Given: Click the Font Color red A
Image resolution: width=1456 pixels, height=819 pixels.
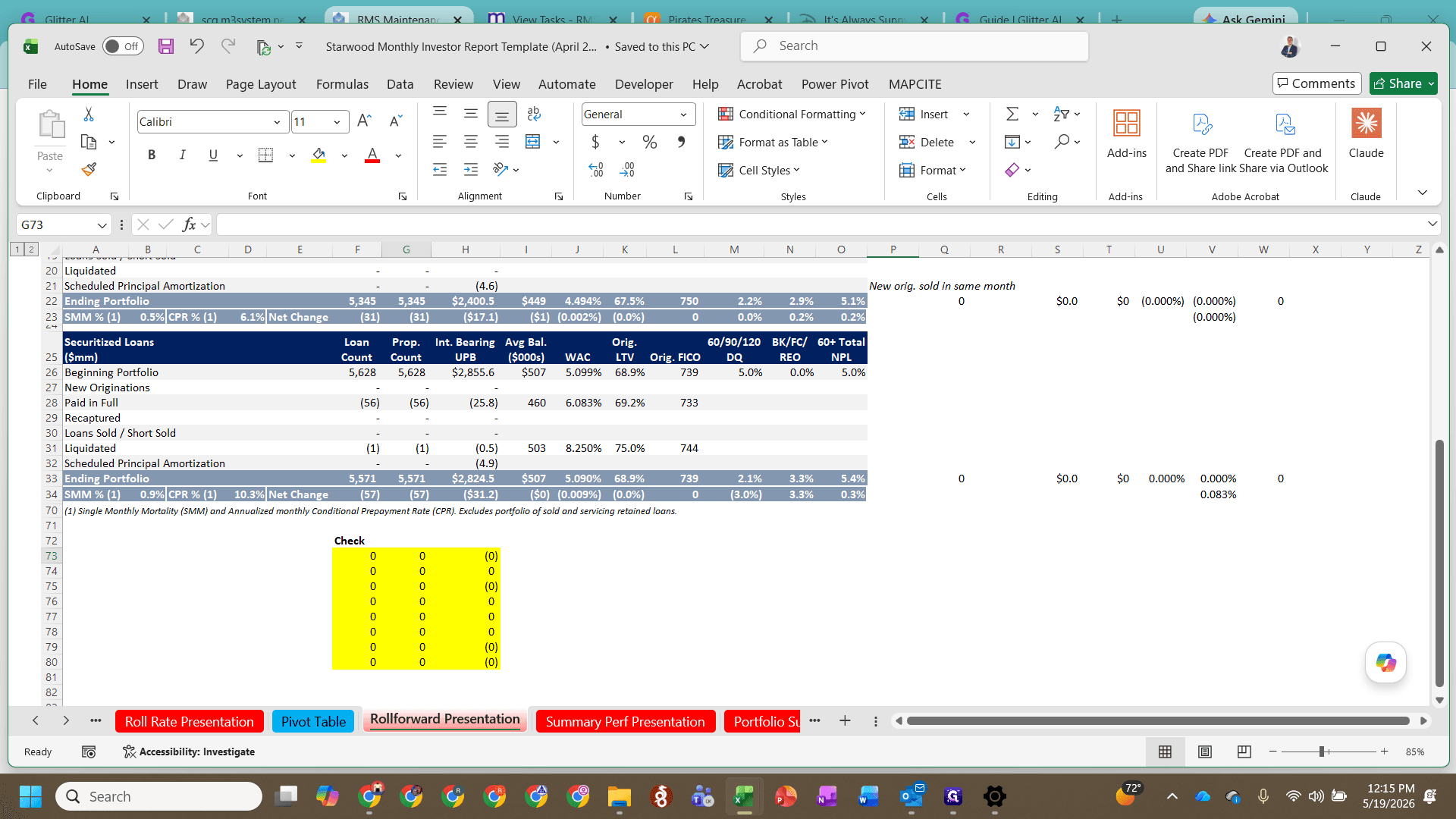Looking at the screenshot, I should (x=372, y=155).
